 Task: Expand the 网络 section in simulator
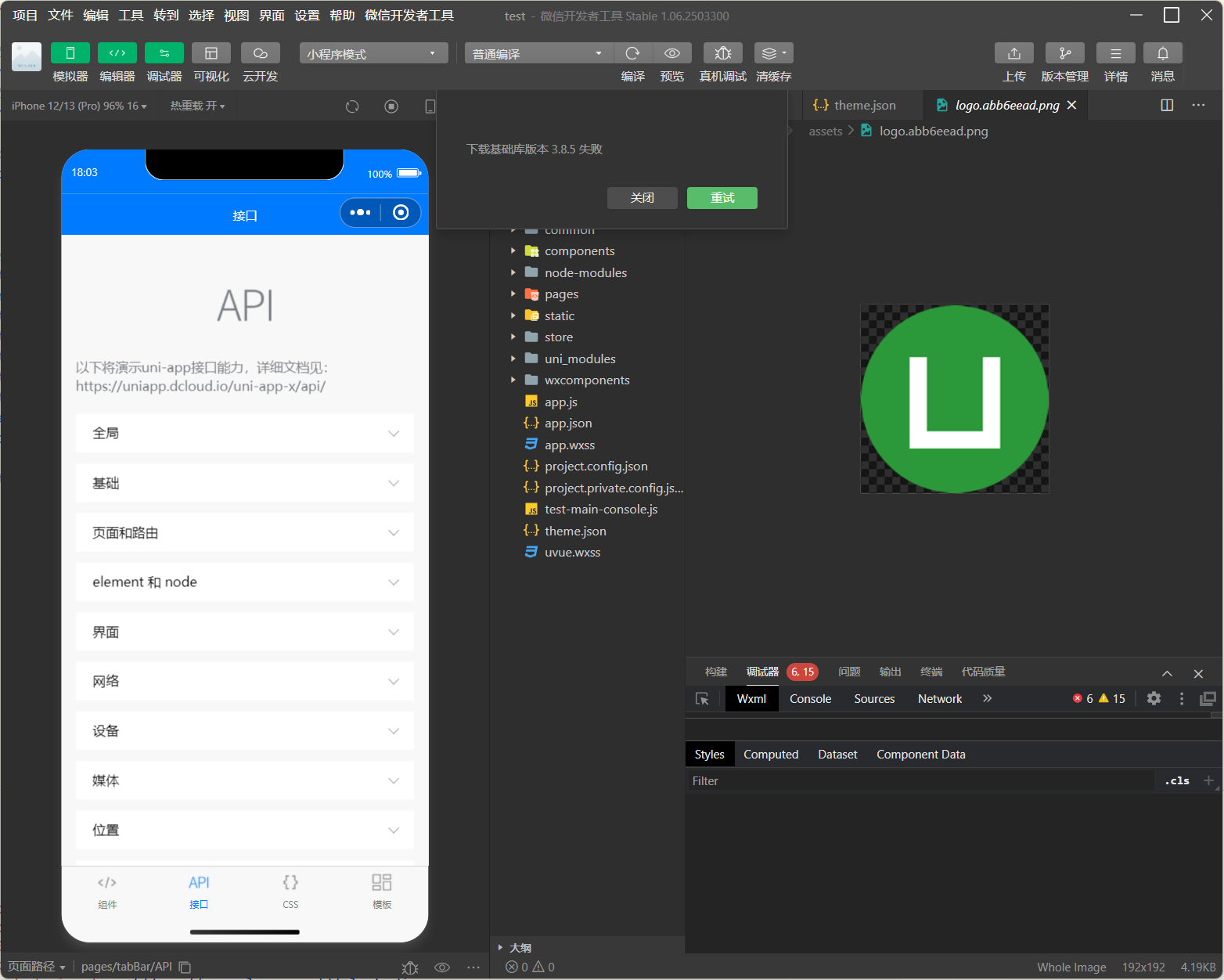244,682
